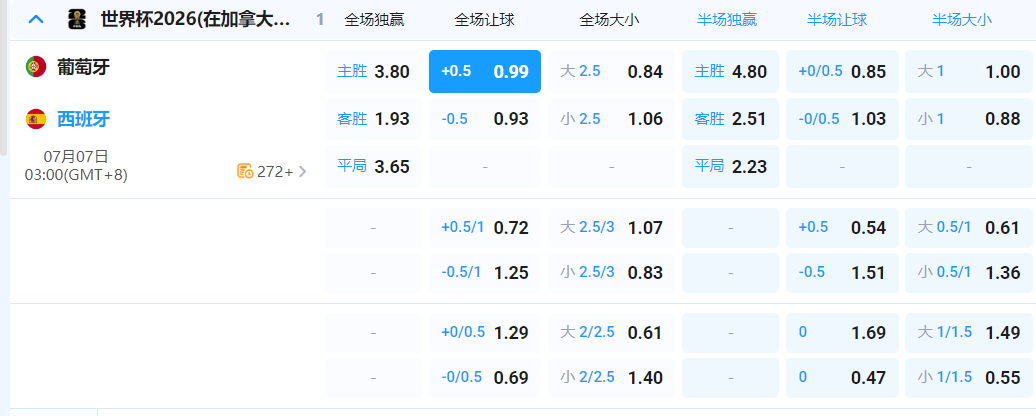This screenshot has width=1036, height=416.
Task: Pick 小 2/2.5 at 1.40
Action: (612, 378)
